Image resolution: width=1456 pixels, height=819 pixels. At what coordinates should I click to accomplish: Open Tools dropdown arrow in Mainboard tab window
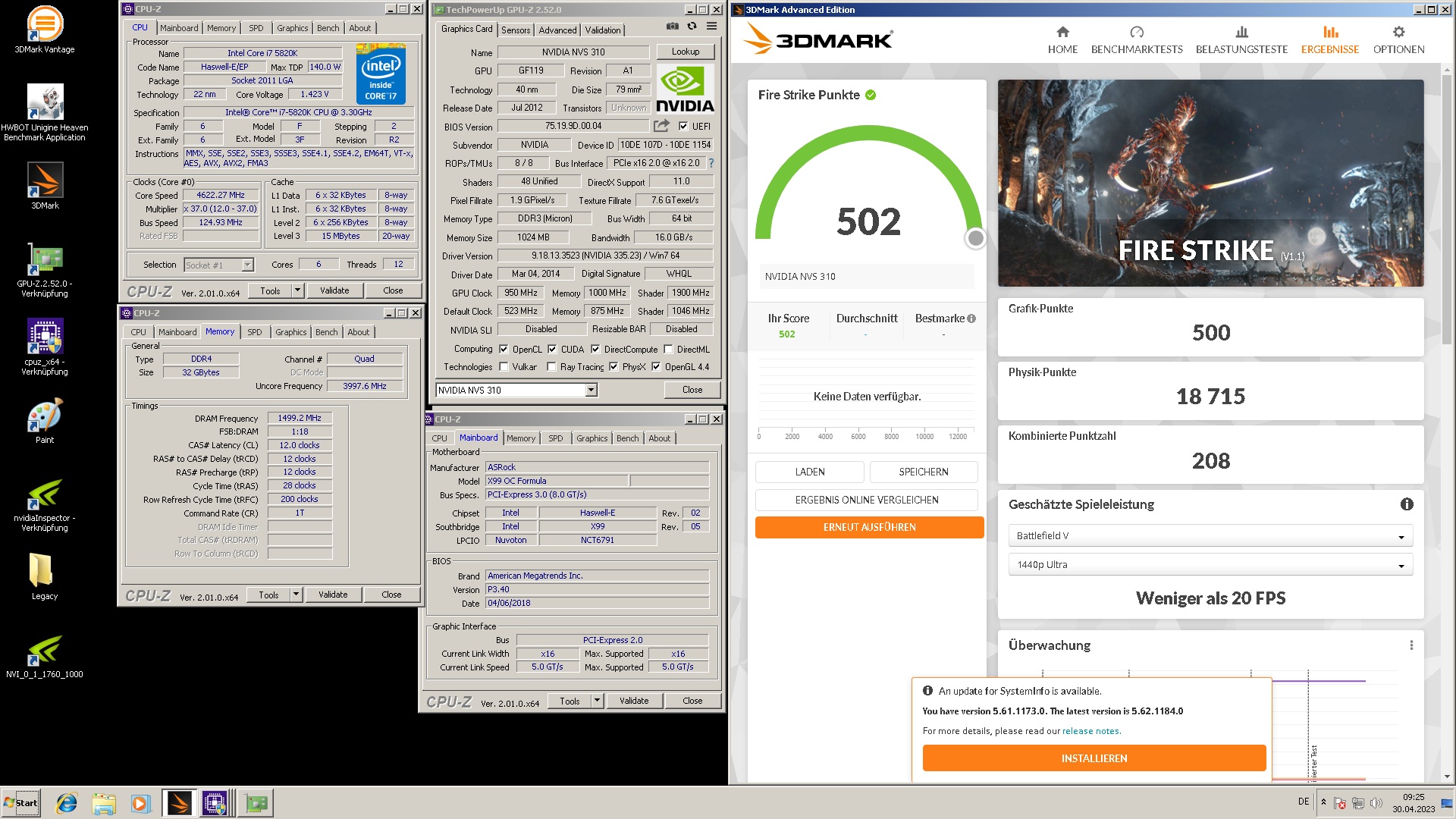(x=597, y=701)
